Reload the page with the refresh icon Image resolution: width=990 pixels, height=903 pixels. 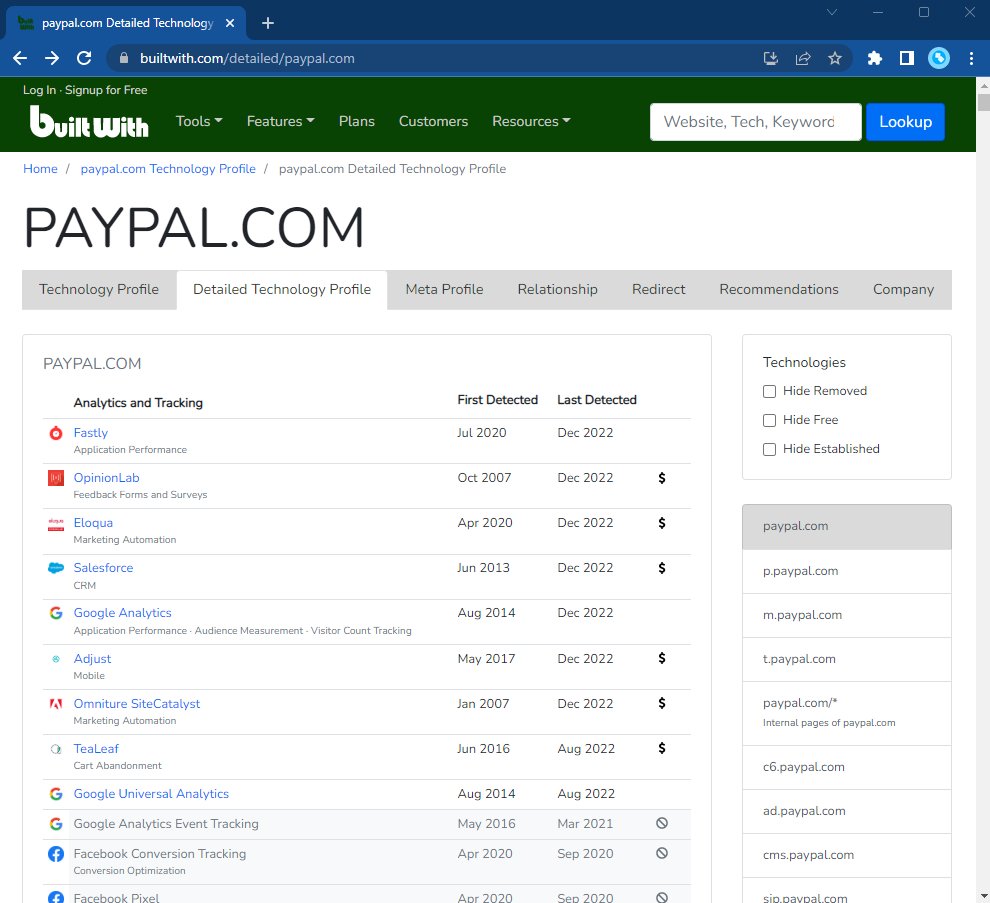[x=84, y=58]
